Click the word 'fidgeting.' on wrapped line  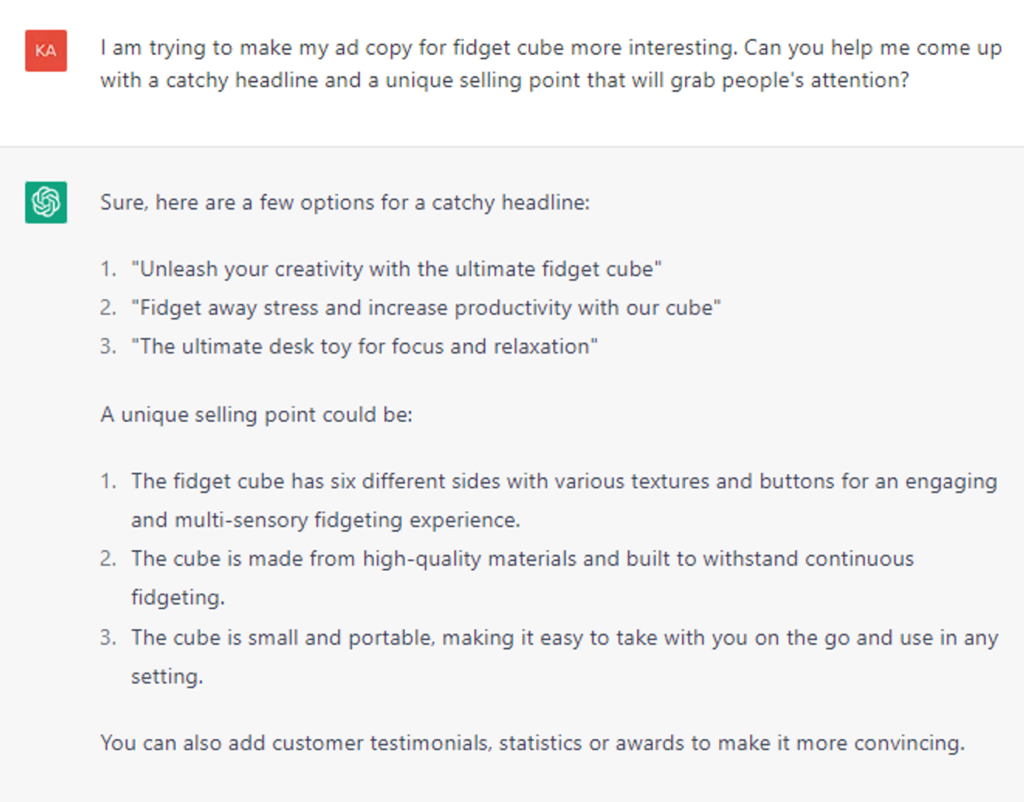point(178,598)
